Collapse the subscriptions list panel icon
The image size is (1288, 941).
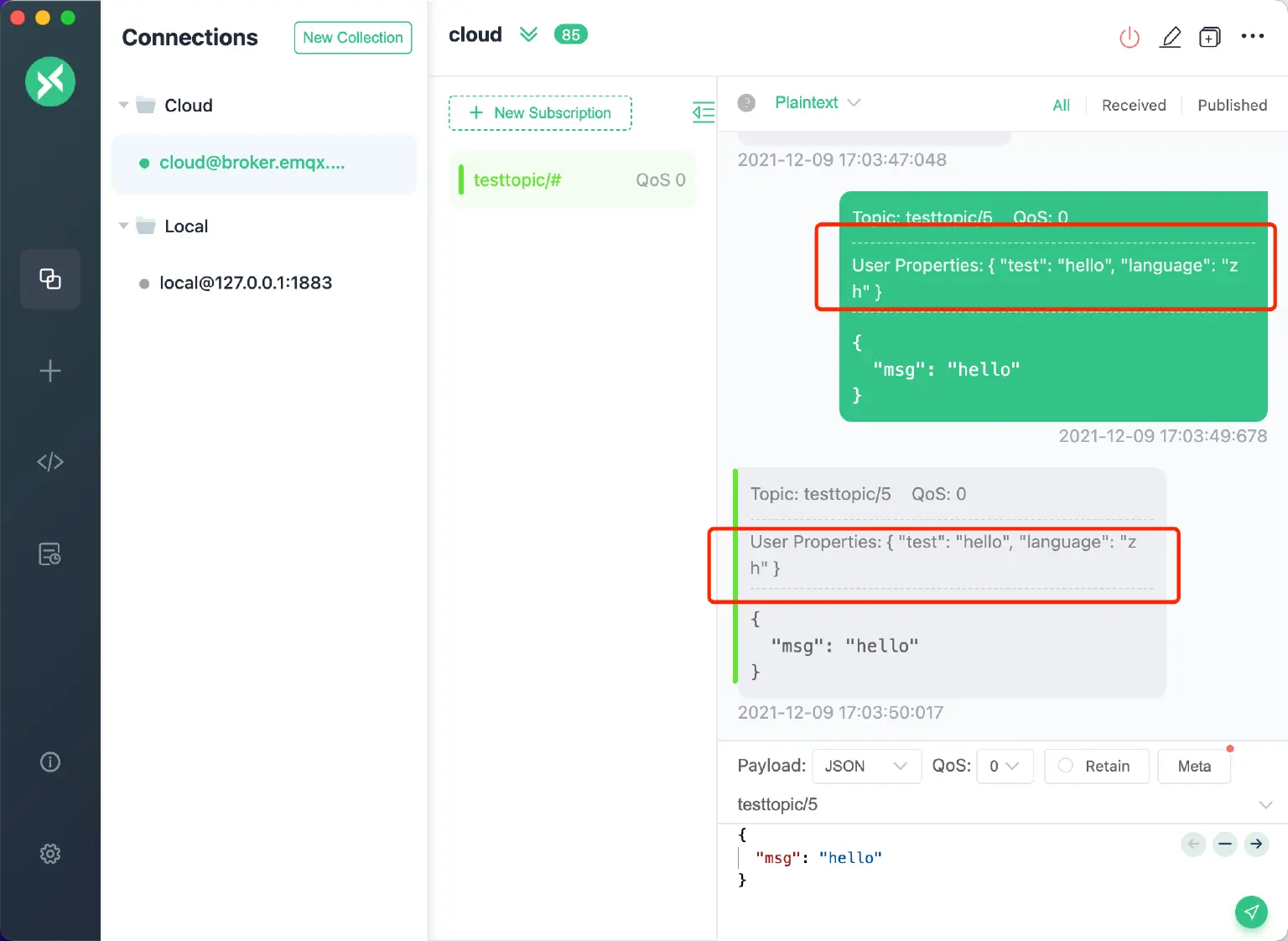tap(703, 112)
